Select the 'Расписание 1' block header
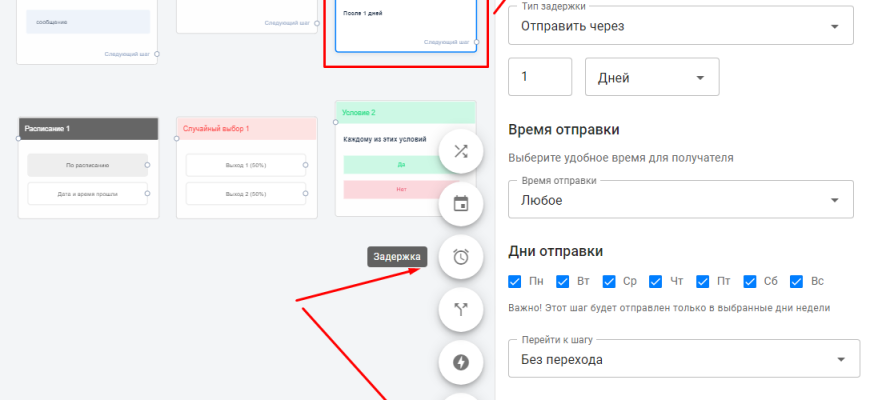 coord(88,129)
